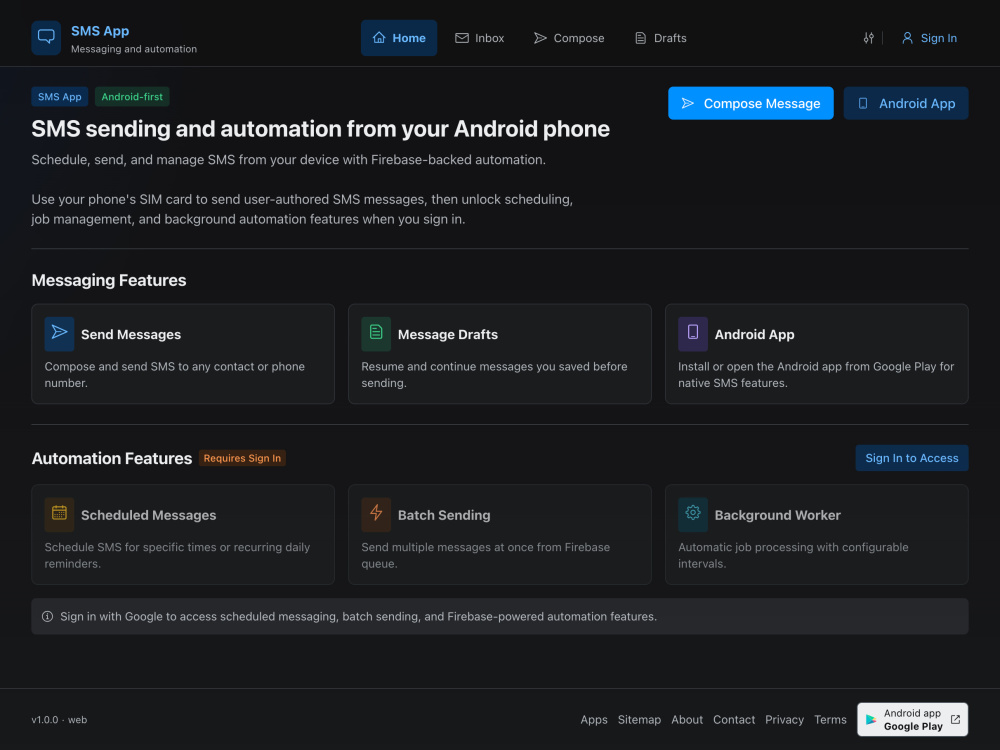Open the Terms footer link
Viewport: 1000px width, 750px height.
(830, 719)
